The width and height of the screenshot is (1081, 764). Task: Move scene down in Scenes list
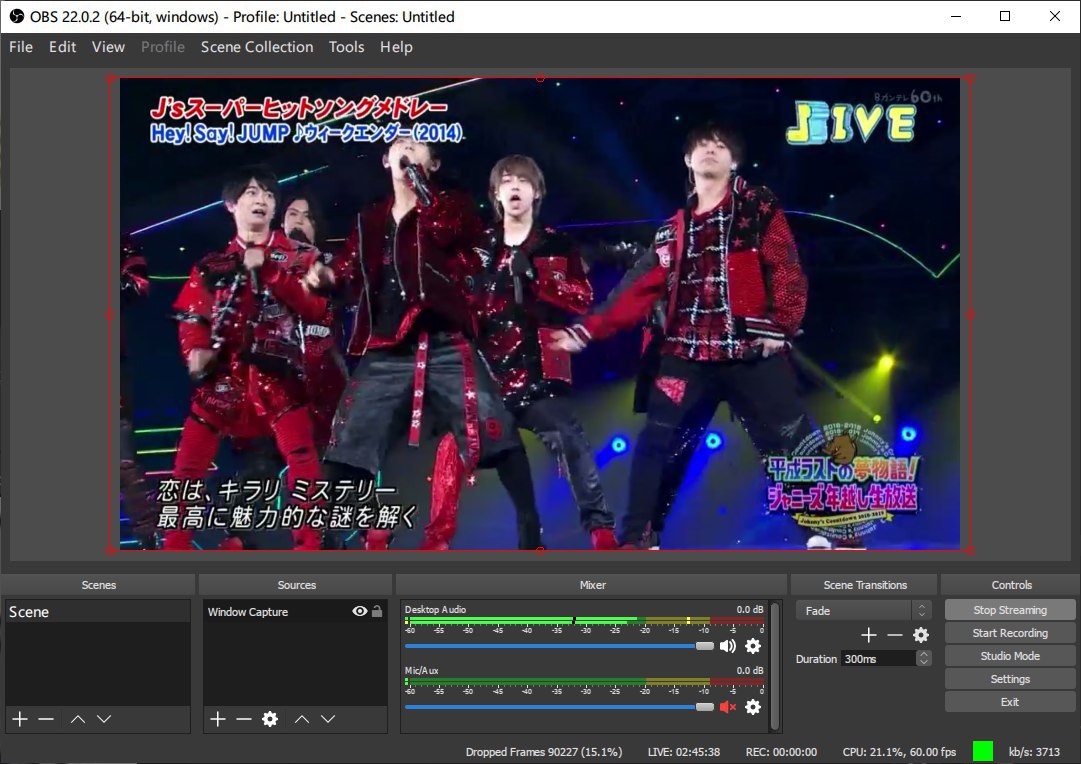tap(104, 719)
